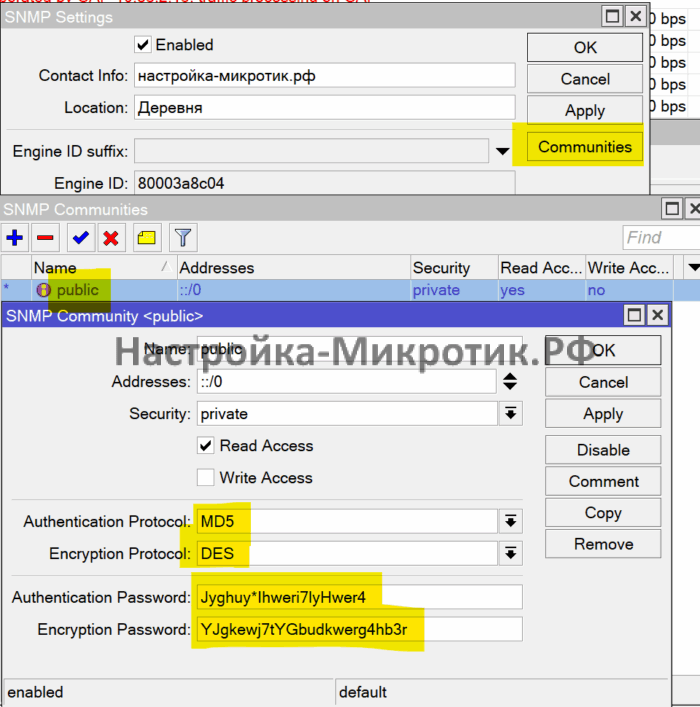The image size is (700, 707).
Task: Click the Engine ID field 80003a8c04
Action: [x=324, y=183]
